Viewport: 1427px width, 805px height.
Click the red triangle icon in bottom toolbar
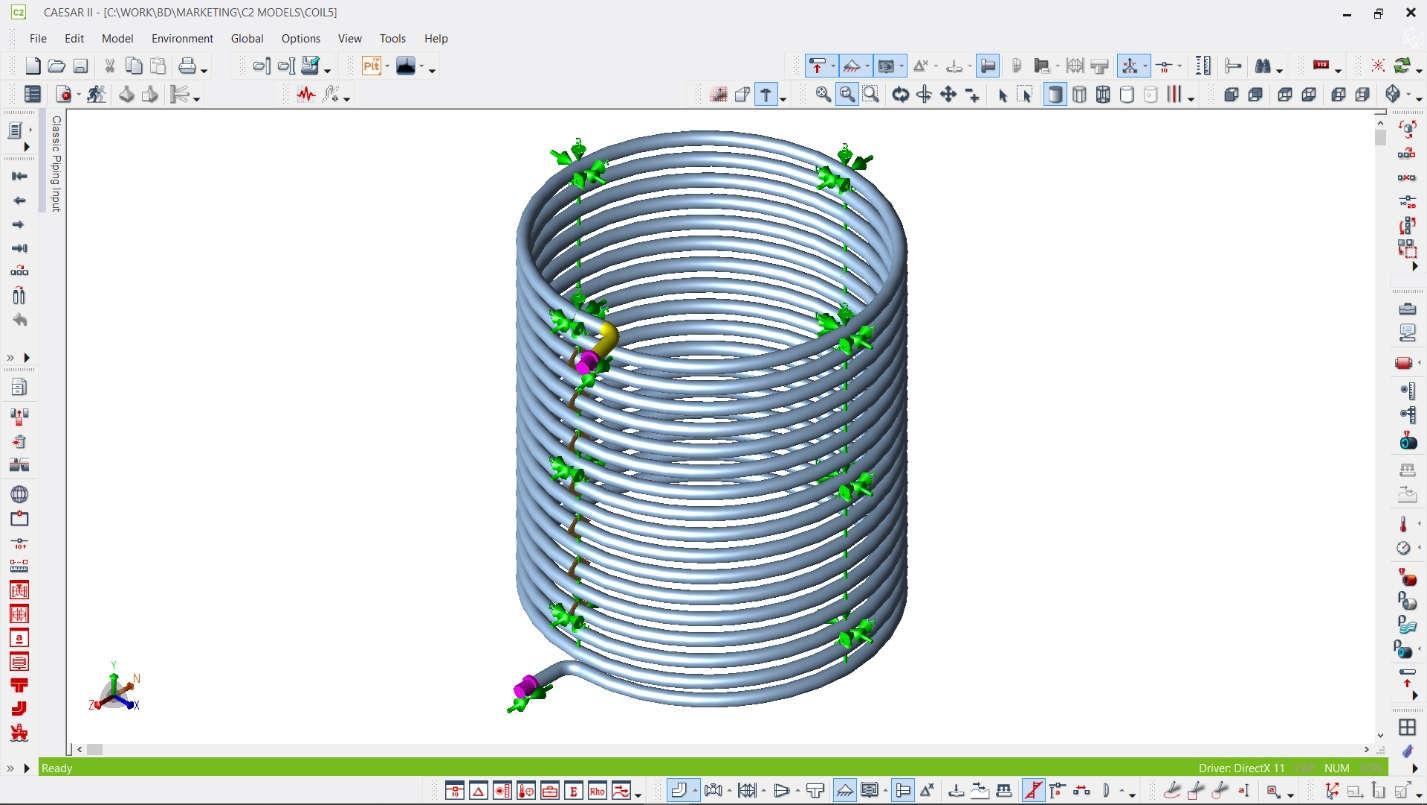(478, 791)
